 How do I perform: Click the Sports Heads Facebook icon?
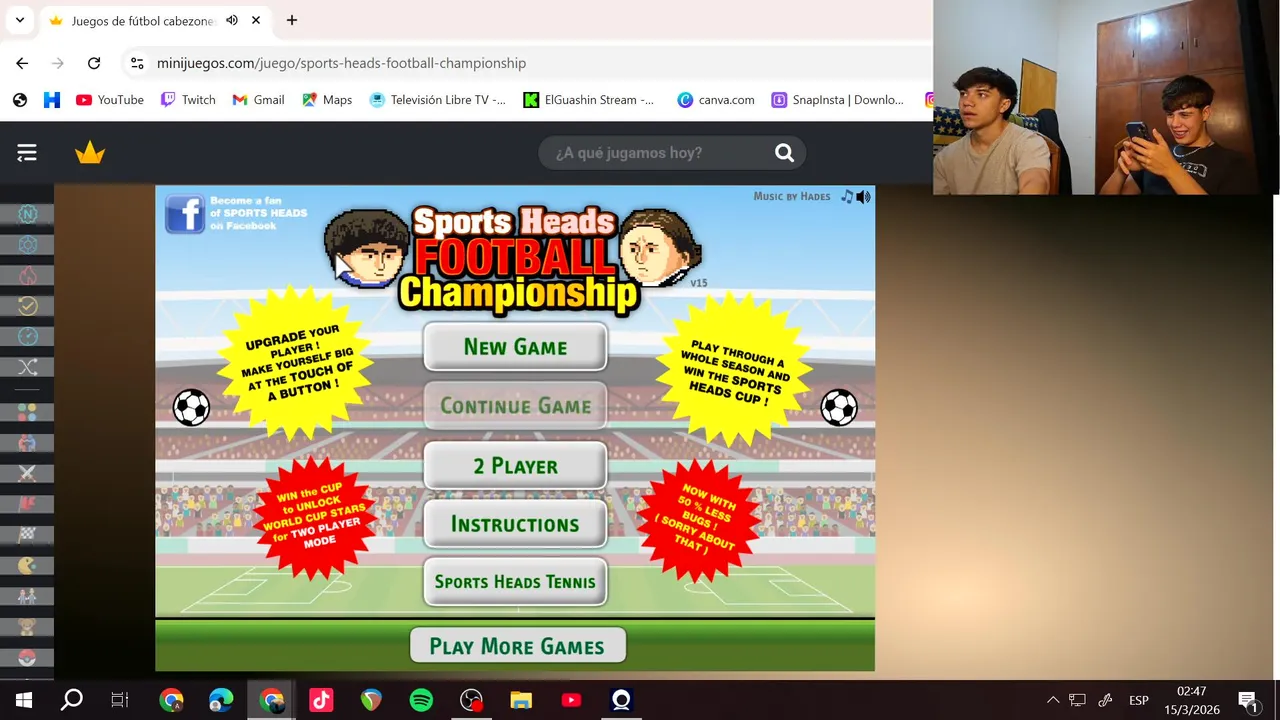pyautogui.click(x=185, y=214)
